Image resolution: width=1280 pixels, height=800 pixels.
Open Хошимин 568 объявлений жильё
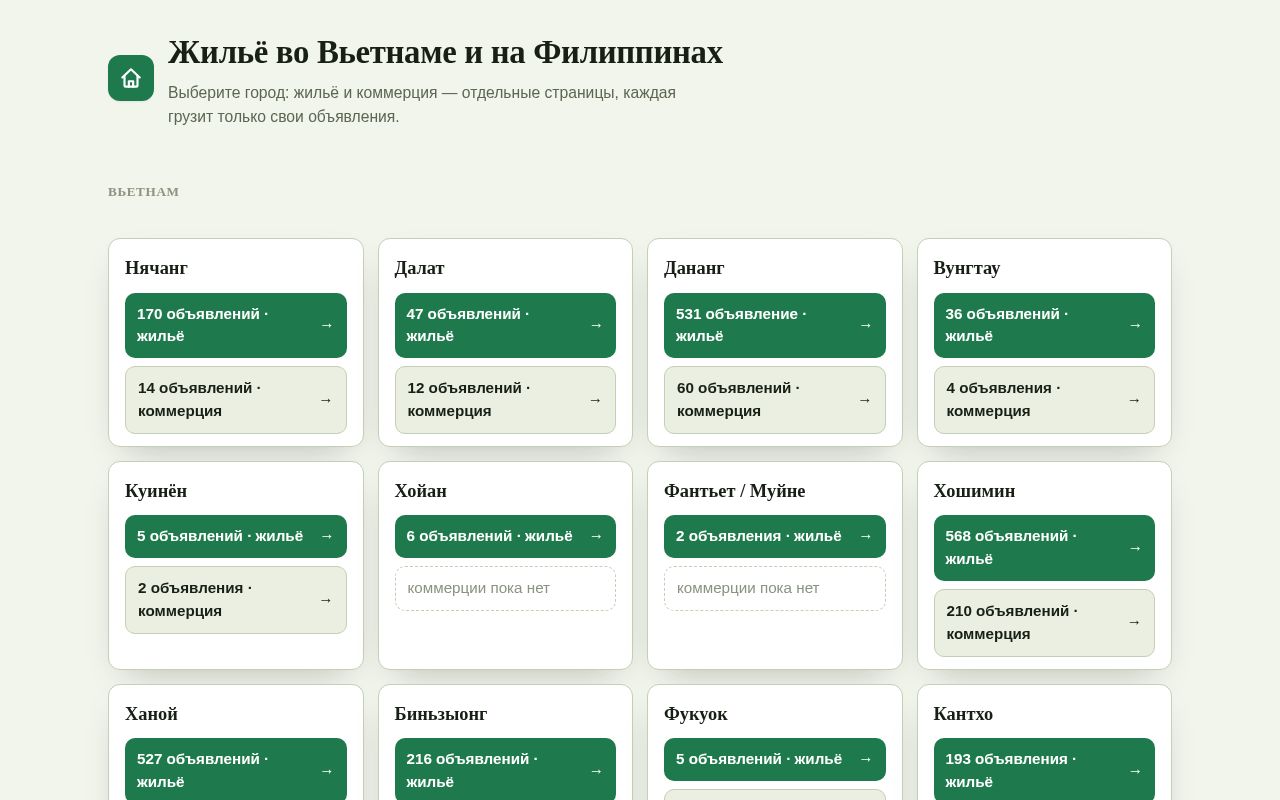[1044, 548]
